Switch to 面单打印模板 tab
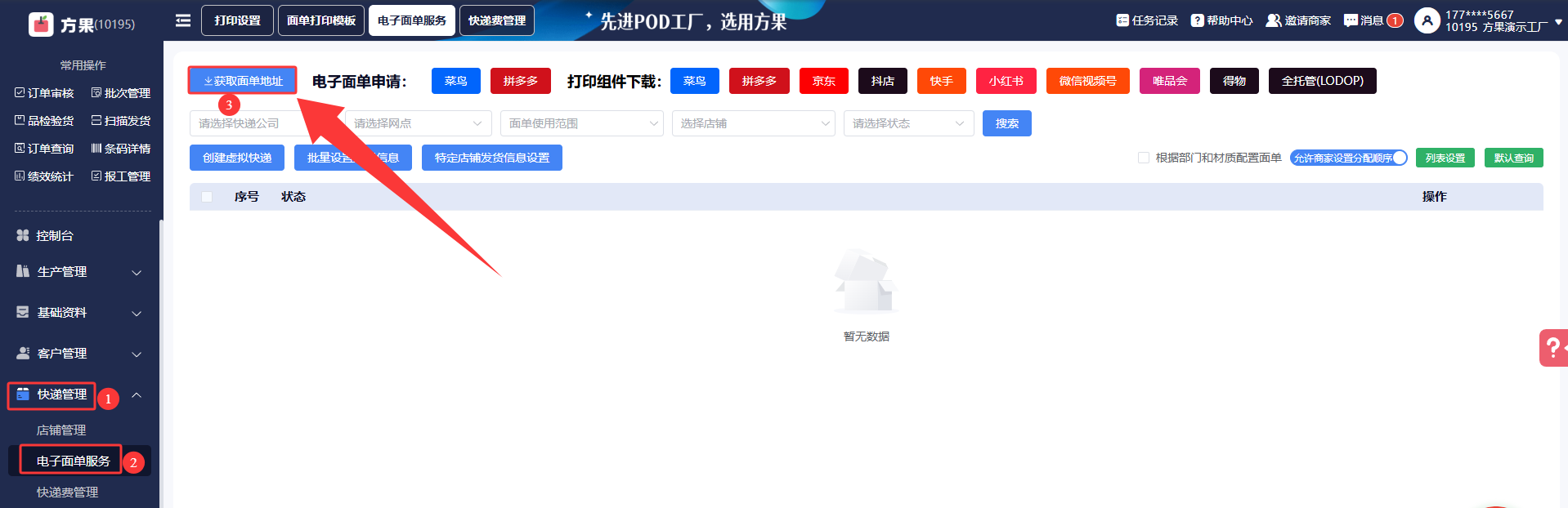The width and height of the screenshot is (1568, 508). pyautogui.click(x=321, y=20)
